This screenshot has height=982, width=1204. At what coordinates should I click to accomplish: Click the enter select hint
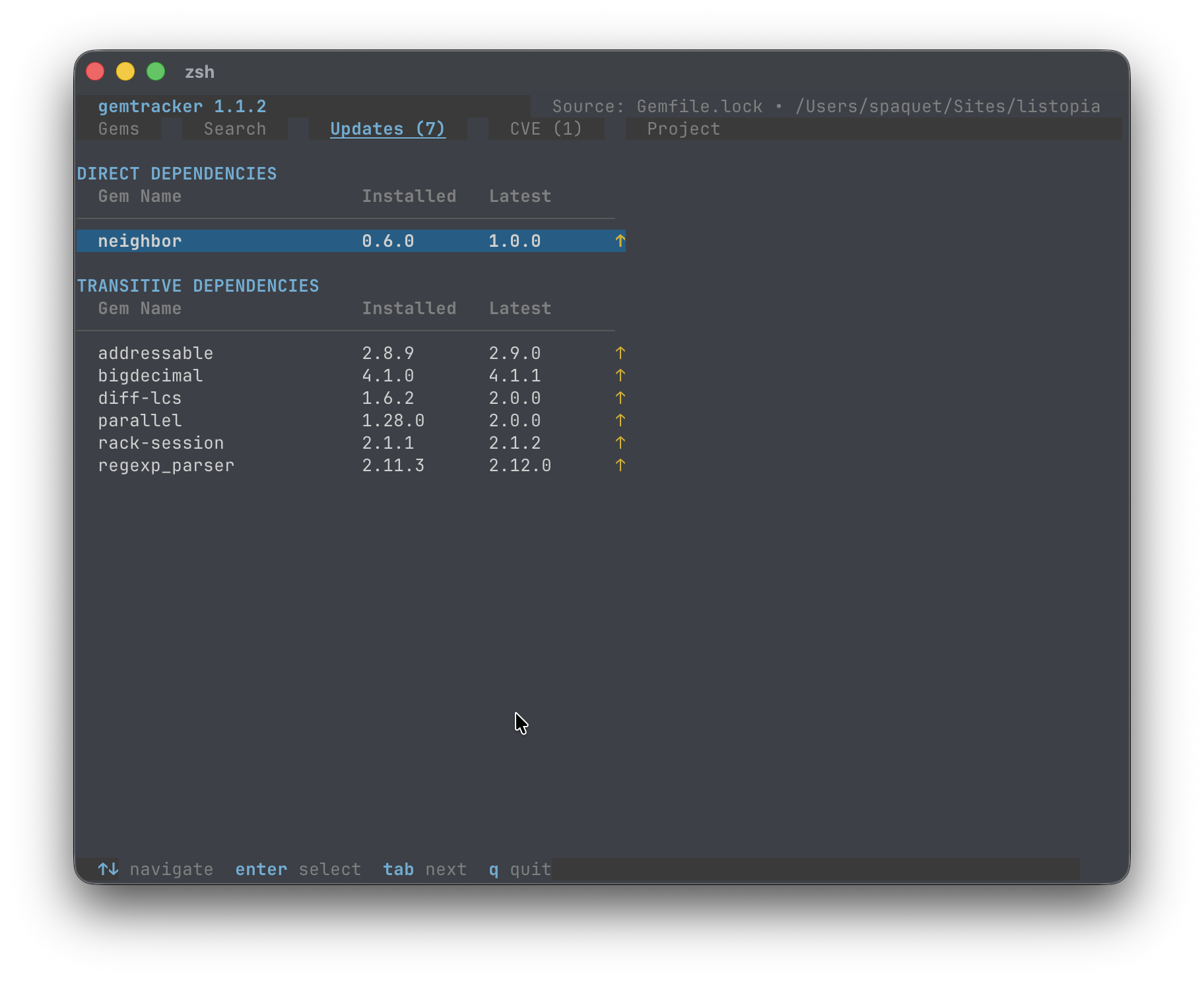tap(298, 869)
